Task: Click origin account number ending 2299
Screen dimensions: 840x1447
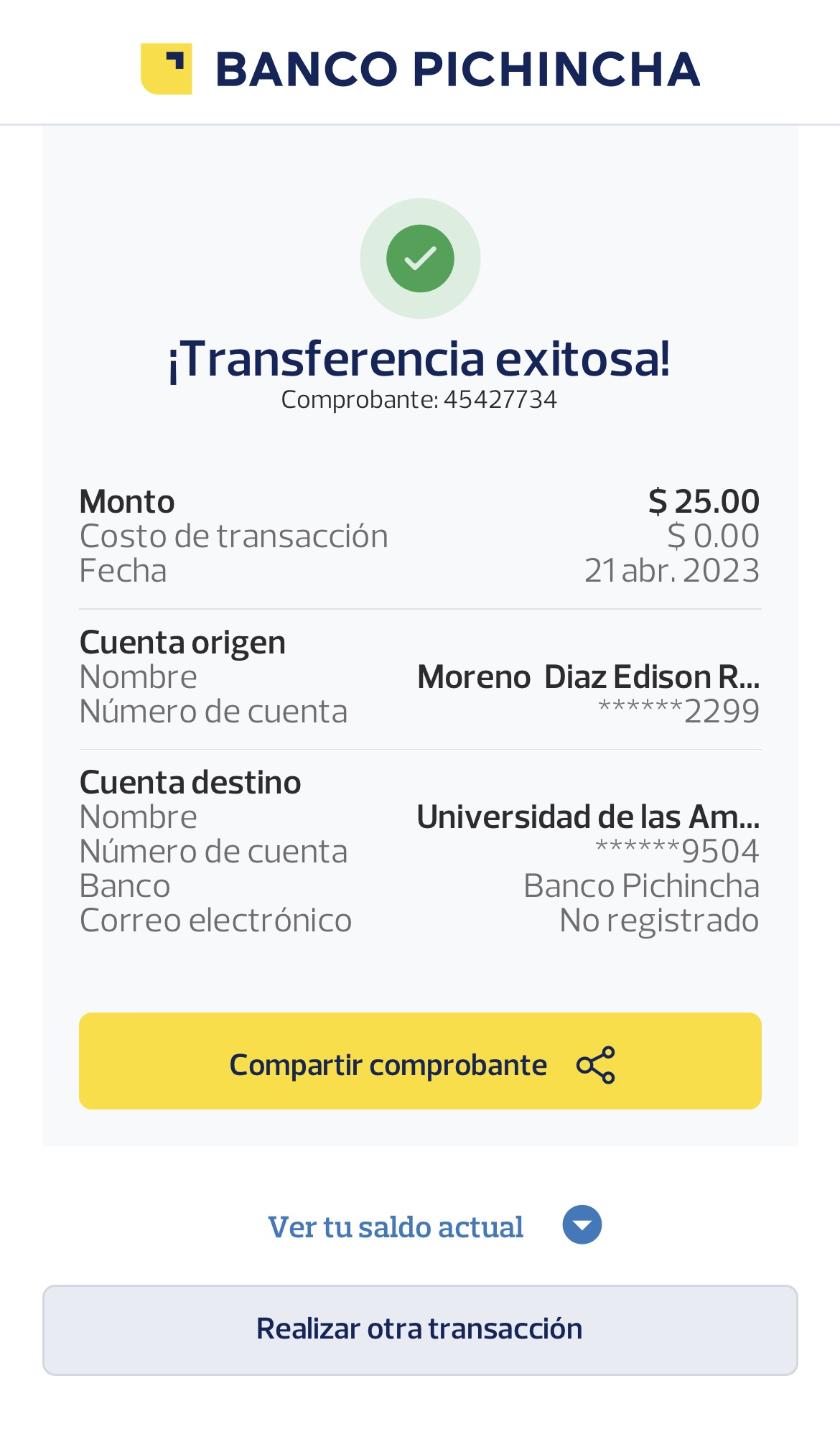Action: tap(678, 712)
